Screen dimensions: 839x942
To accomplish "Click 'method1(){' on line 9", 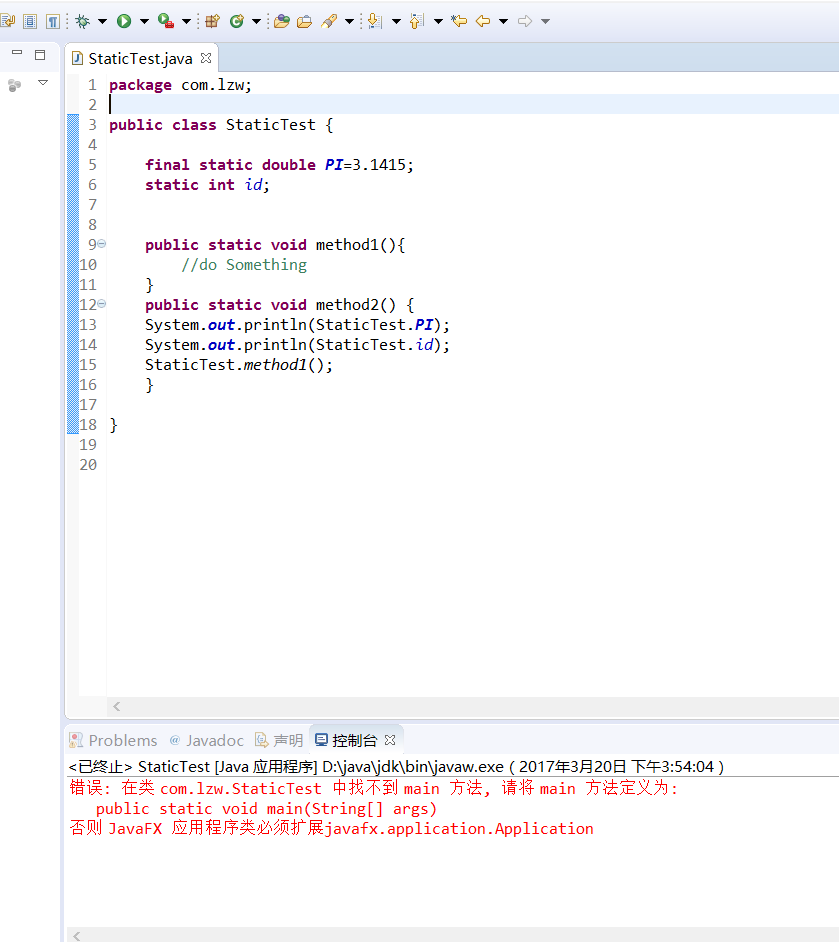I will [x=360, y=245].
